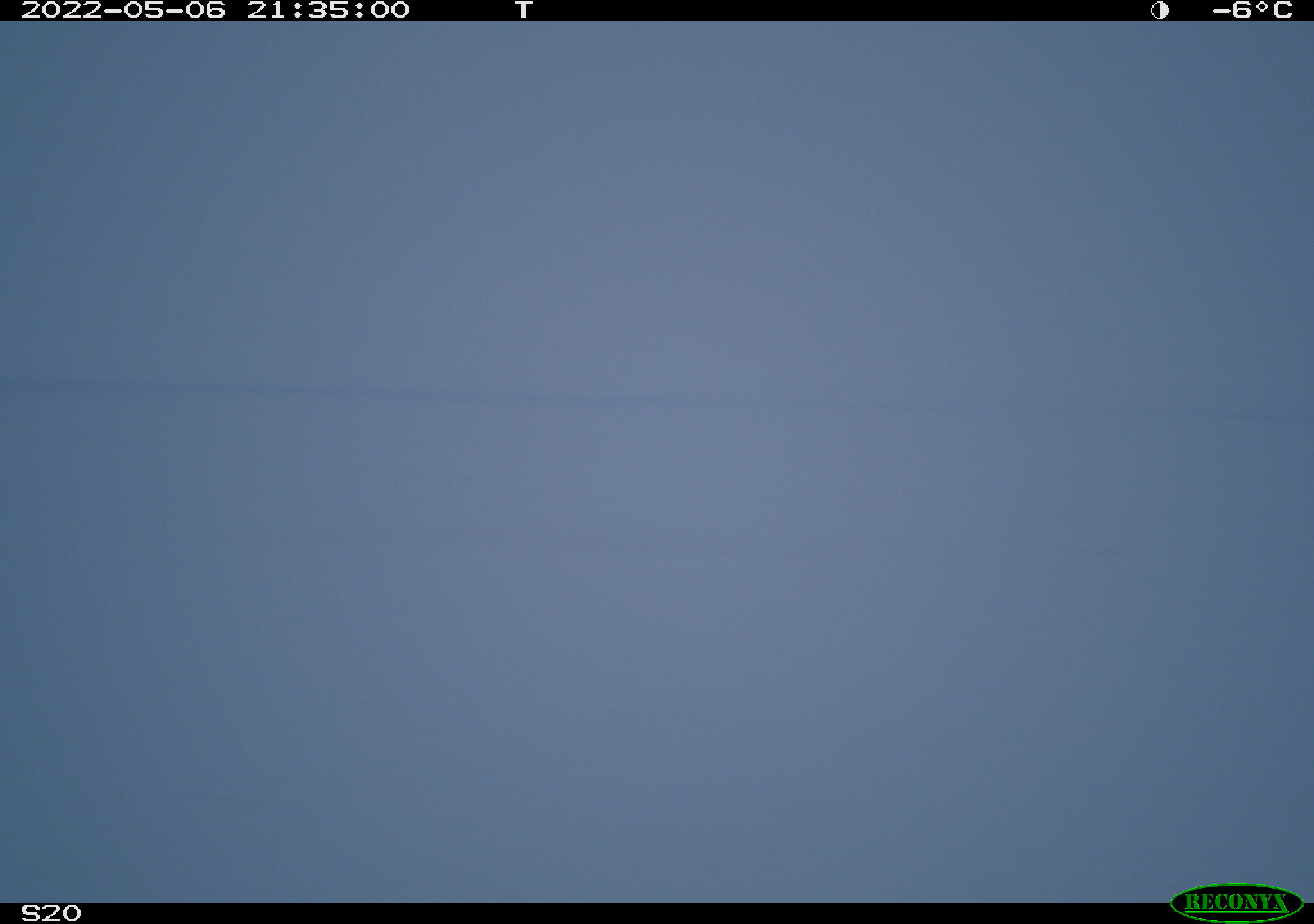
Task: Click the seconds 00 in timestamp
Action: 391,10
